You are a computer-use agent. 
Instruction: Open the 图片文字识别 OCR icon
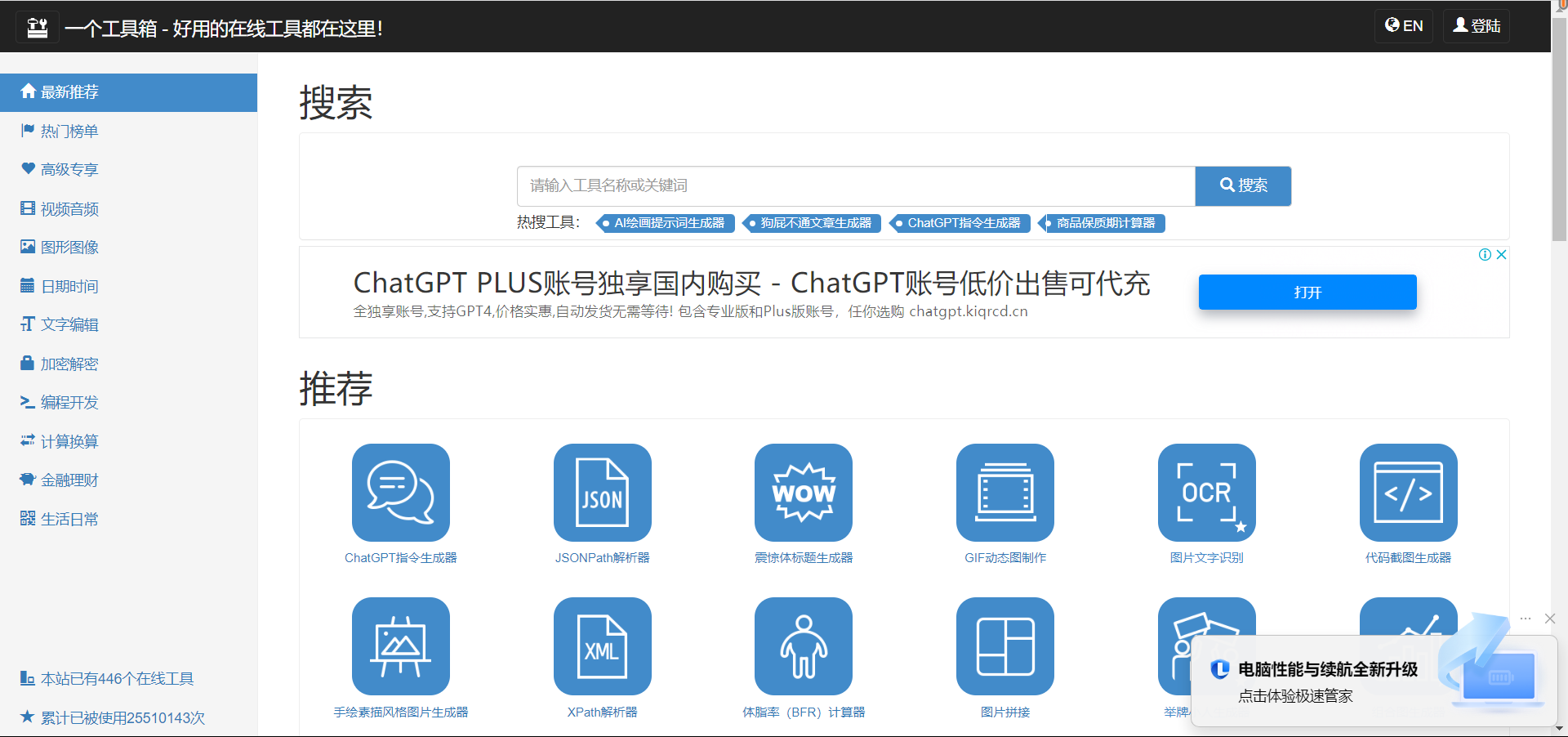coord(1207,493)
